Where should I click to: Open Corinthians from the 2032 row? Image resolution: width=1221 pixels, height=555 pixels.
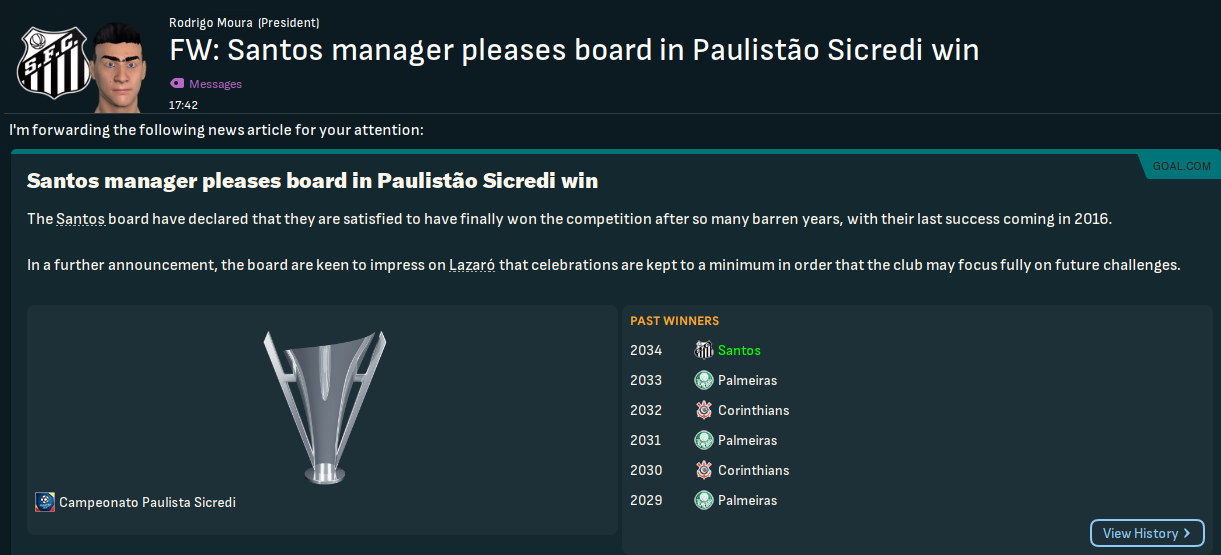(x=753, y=410)
